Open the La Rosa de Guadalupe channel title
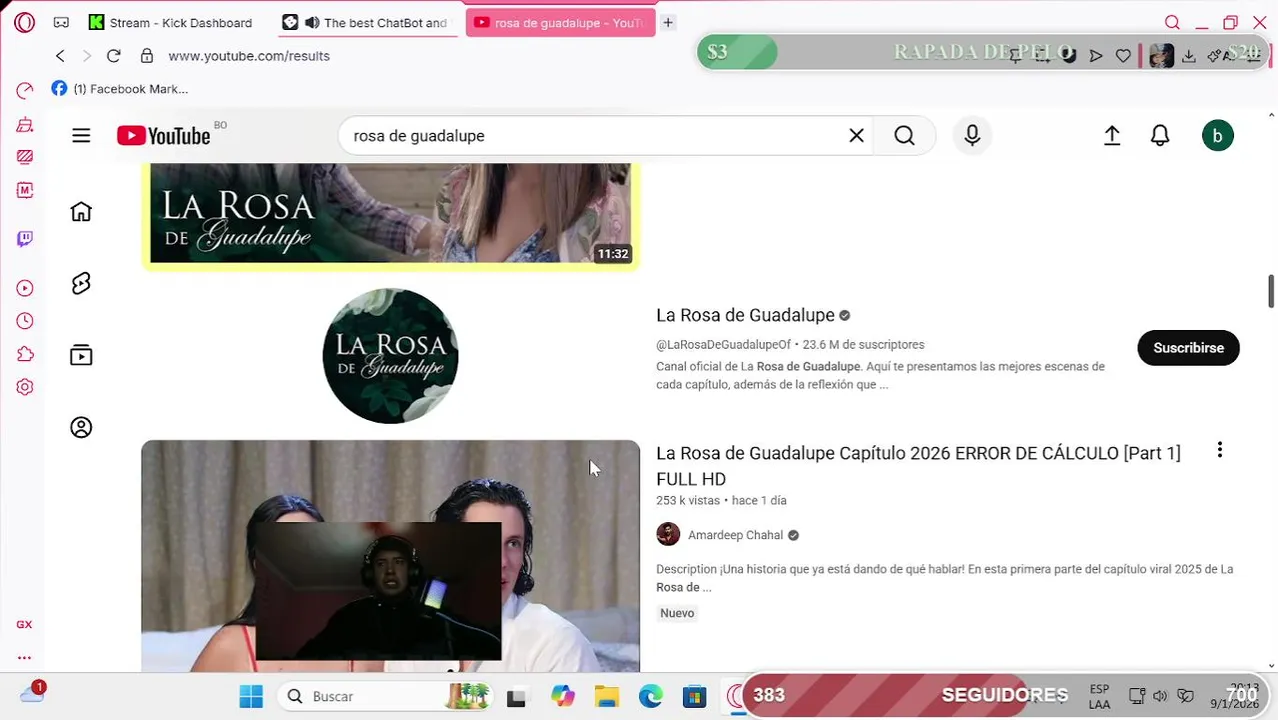Viewport: 1278px width, 720px height. click(745, 315)
